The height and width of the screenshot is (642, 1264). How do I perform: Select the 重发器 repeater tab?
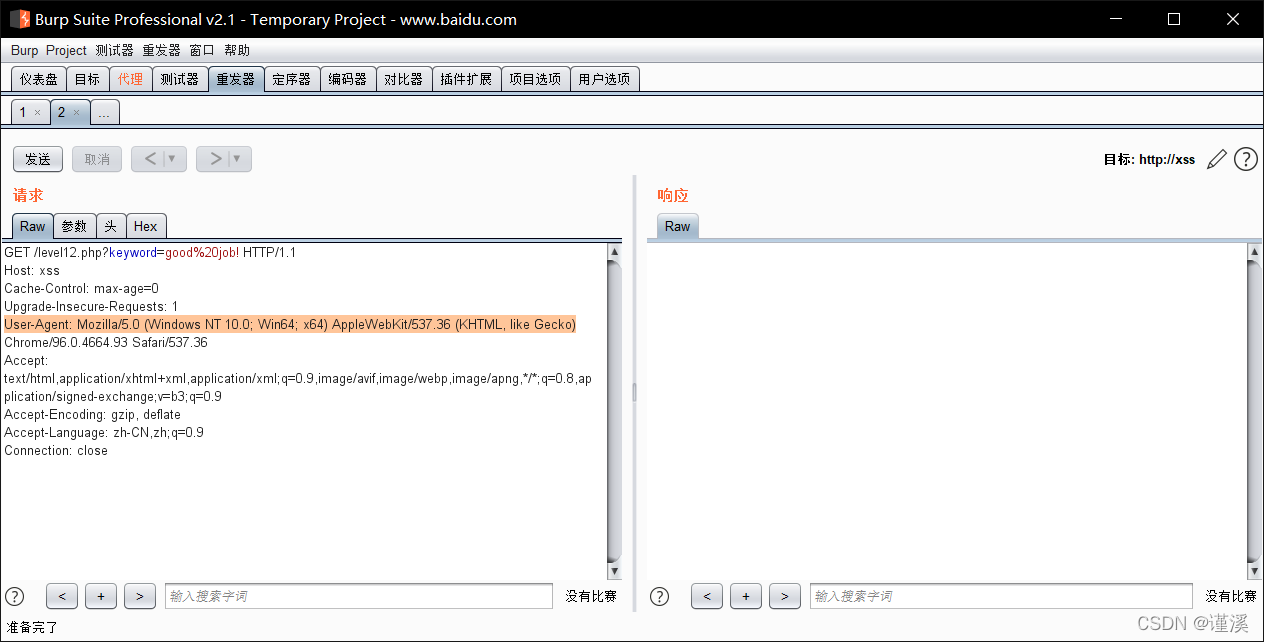tap(236, 79)
